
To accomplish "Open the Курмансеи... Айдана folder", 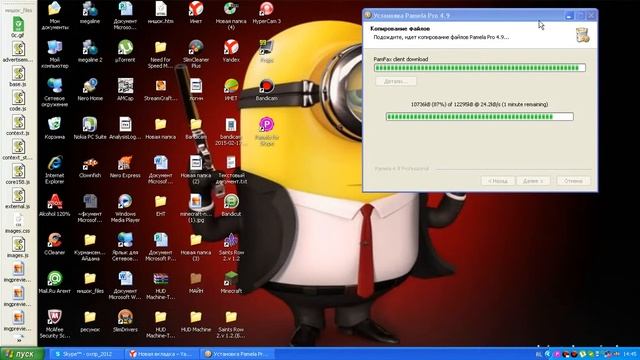I will click(x=90, y=247).
